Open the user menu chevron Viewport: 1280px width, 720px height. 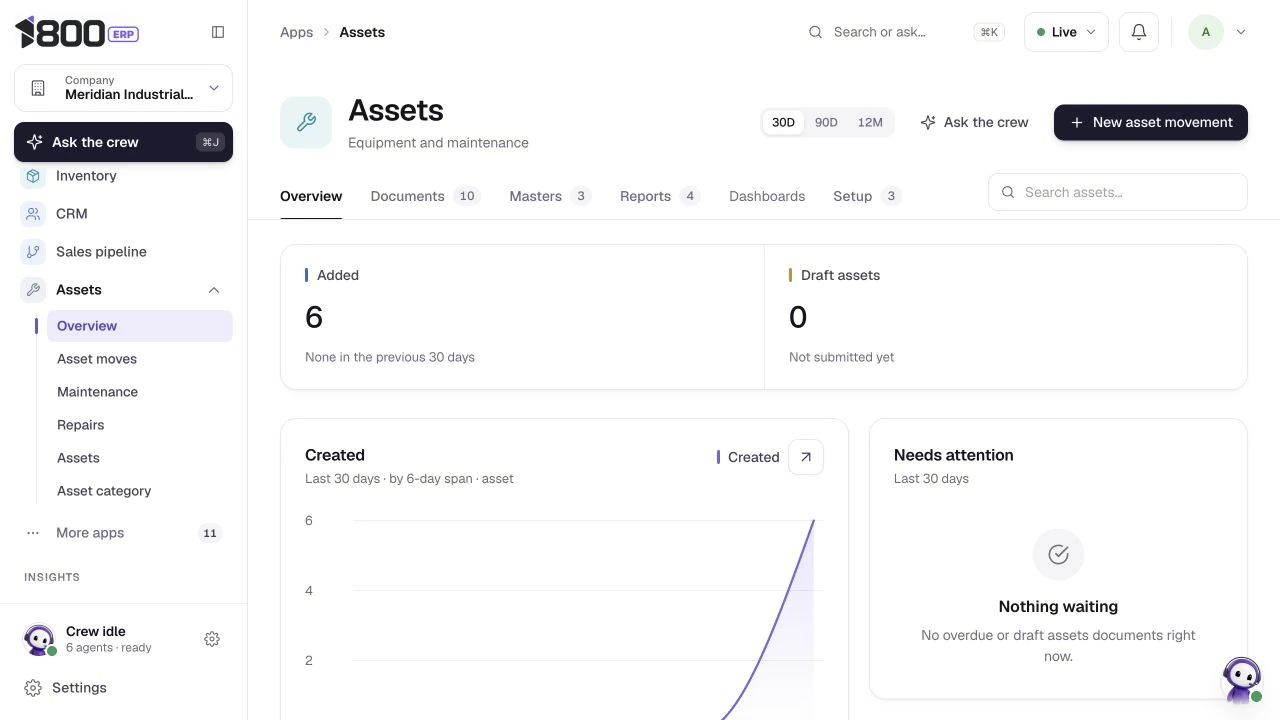pos(1241,32)
